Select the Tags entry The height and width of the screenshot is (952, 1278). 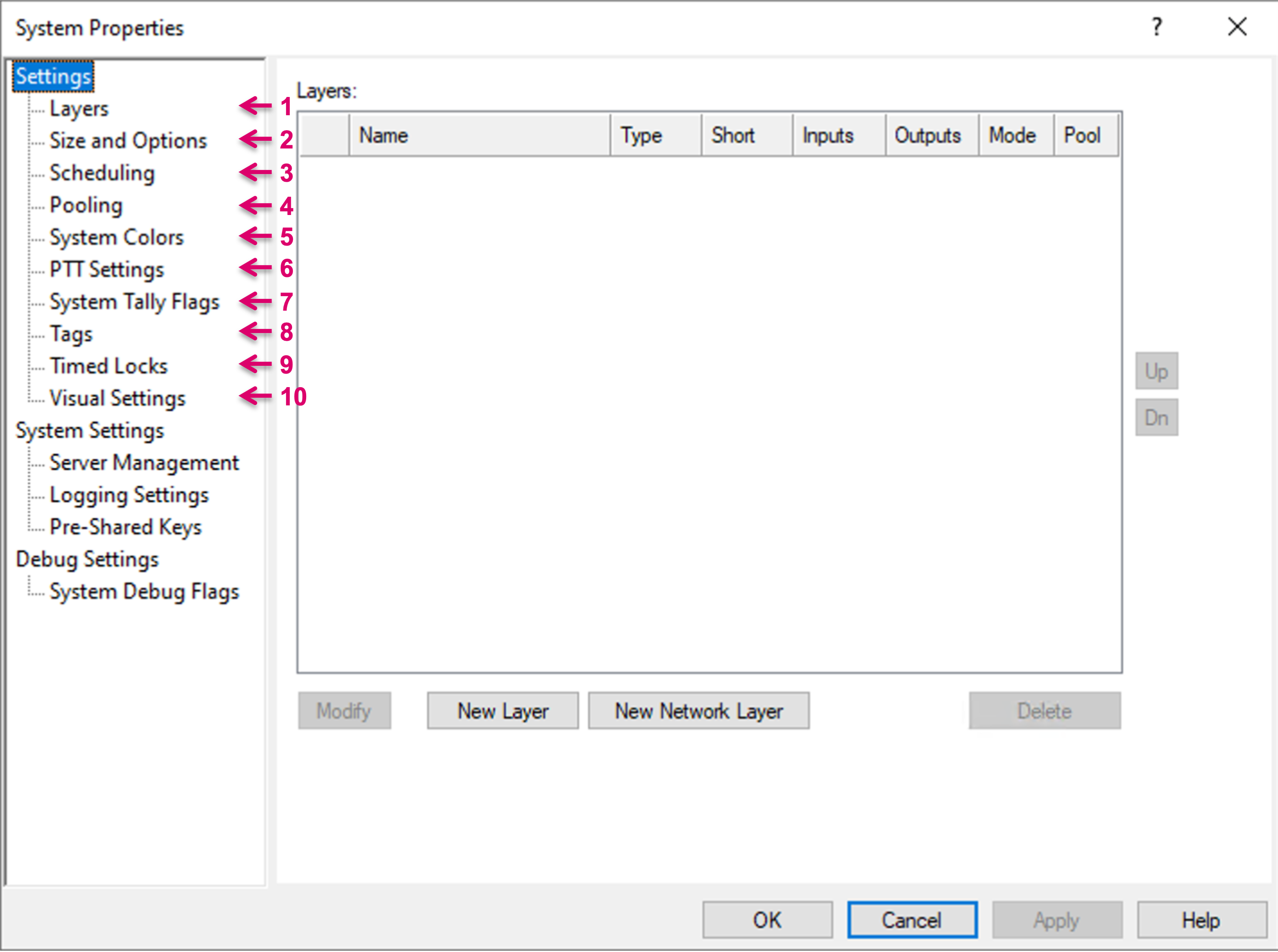[71, 334]
